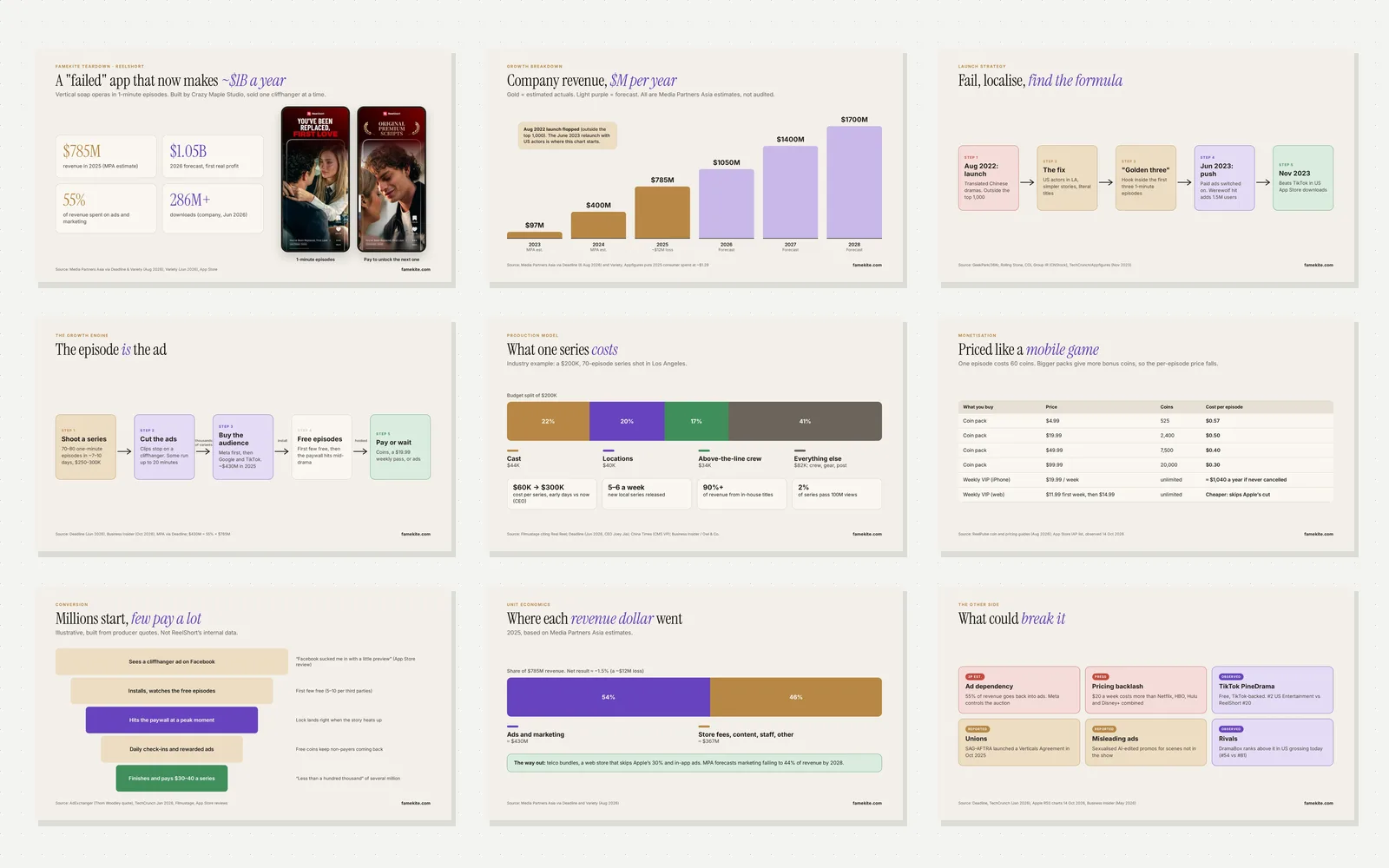Select the "Nov 2023" step card
The width and height of the screenshot is (1389, 868).
1303,178
